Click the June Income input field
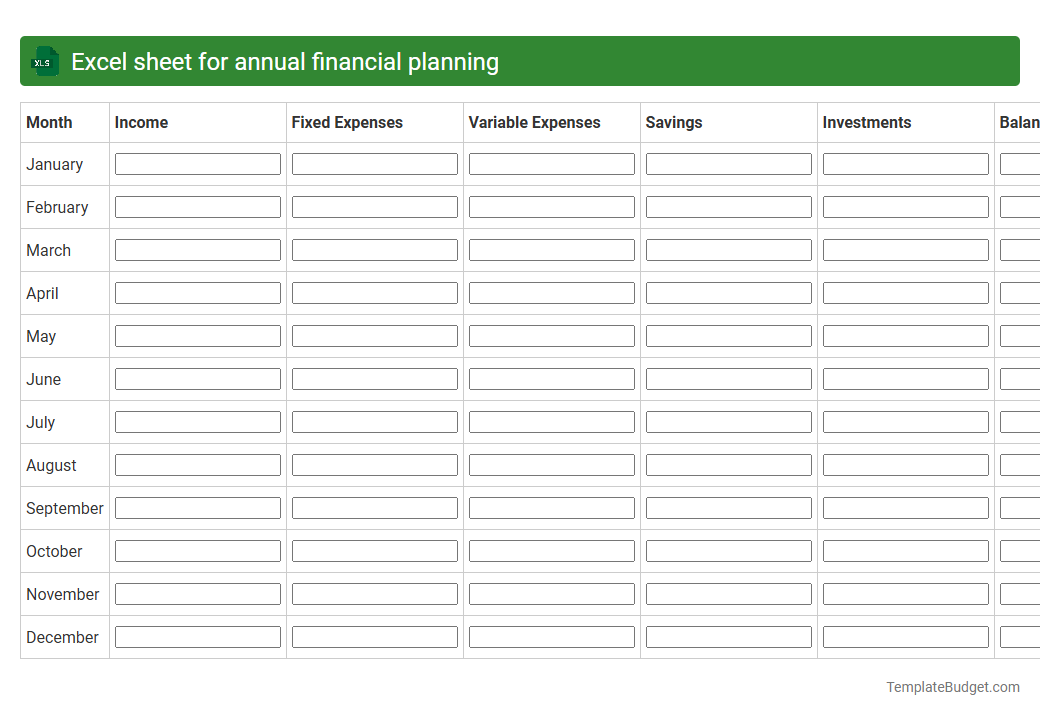This screenshot has height=716, width=1040. (x=197, y=378)
